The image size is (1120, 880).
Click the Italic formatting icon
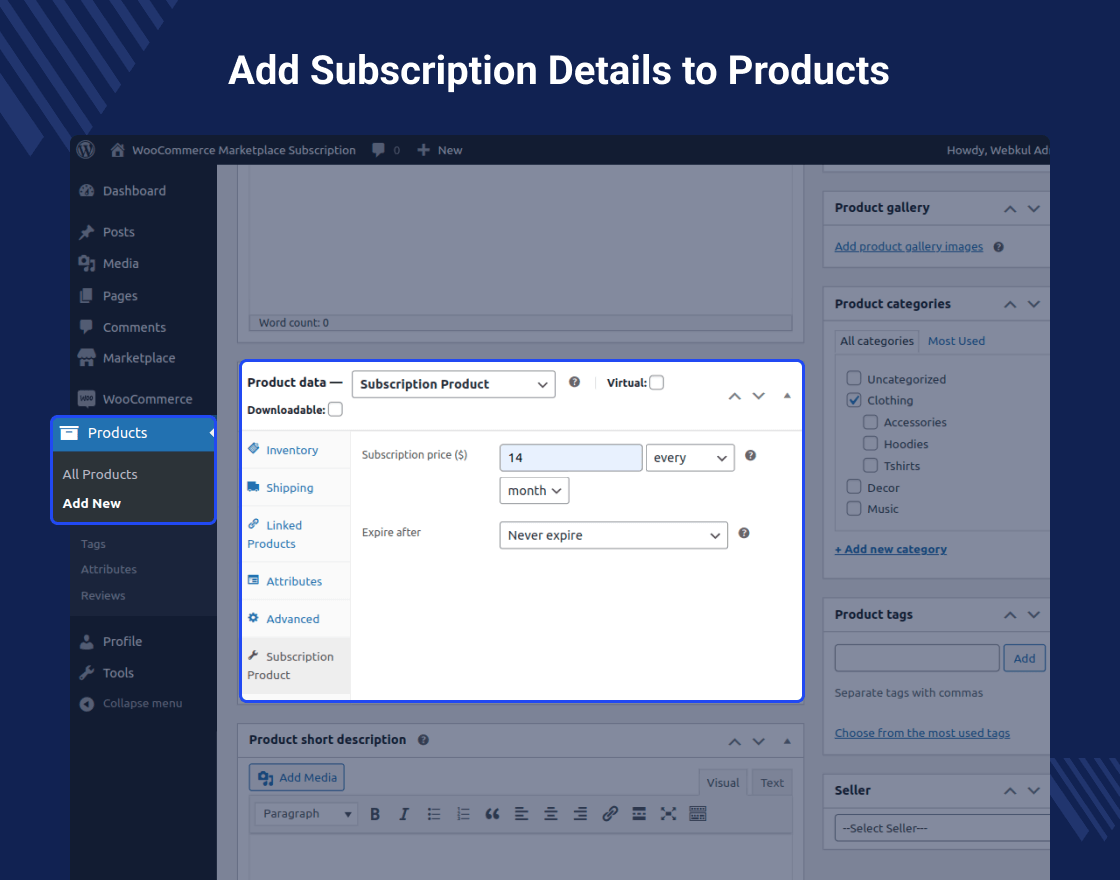(x=404, y=814)
